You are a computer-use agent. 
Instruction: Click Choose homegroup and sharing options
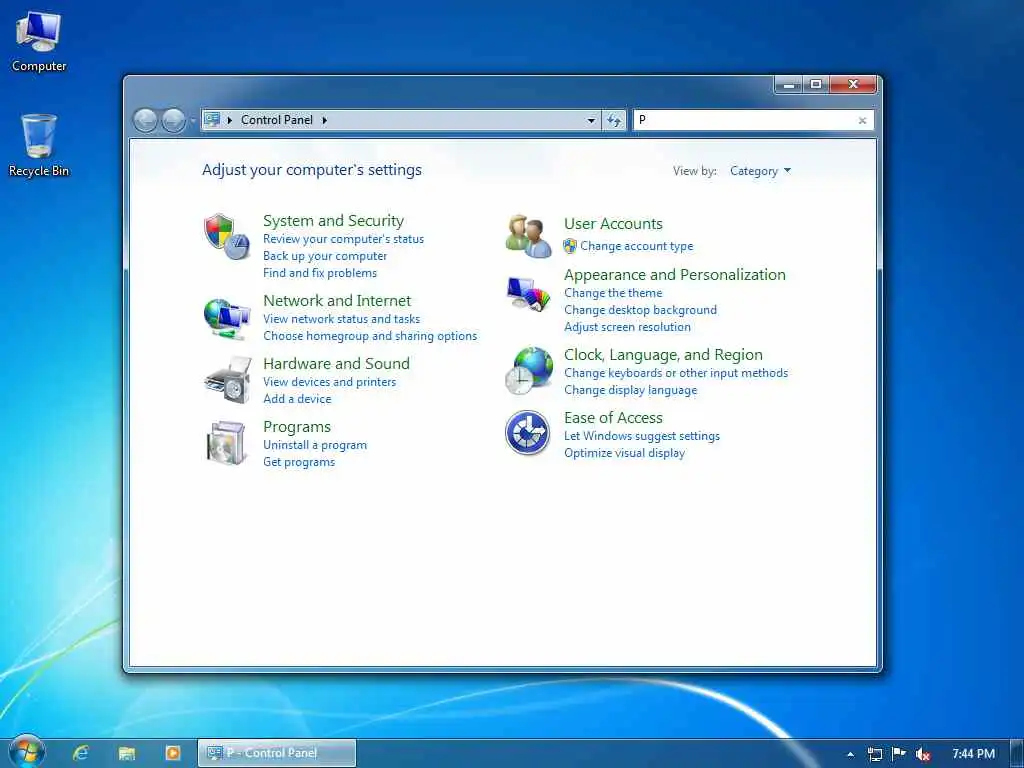(x=370, y=336)
